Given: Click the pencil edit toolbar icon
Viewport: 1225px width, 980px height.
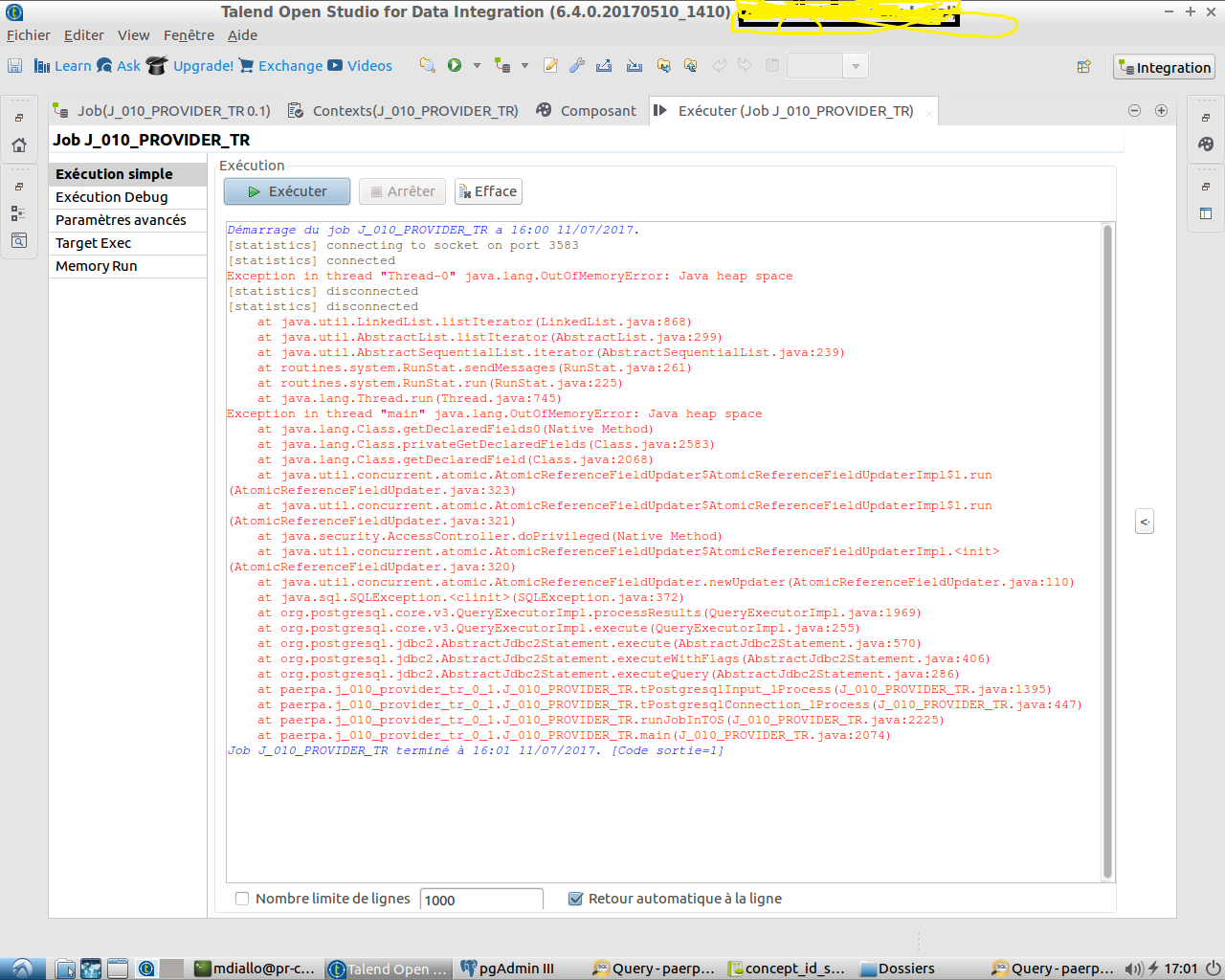Looking at the screenshot, I should (x=550, y=66).
